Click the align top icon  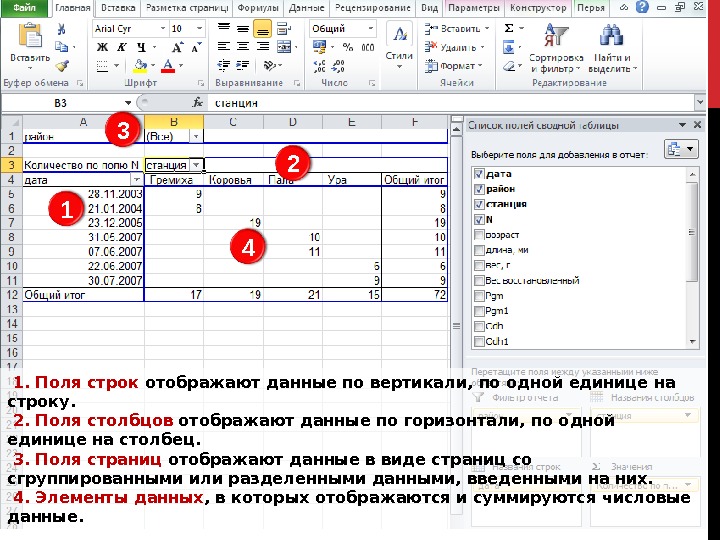point(224,28)
